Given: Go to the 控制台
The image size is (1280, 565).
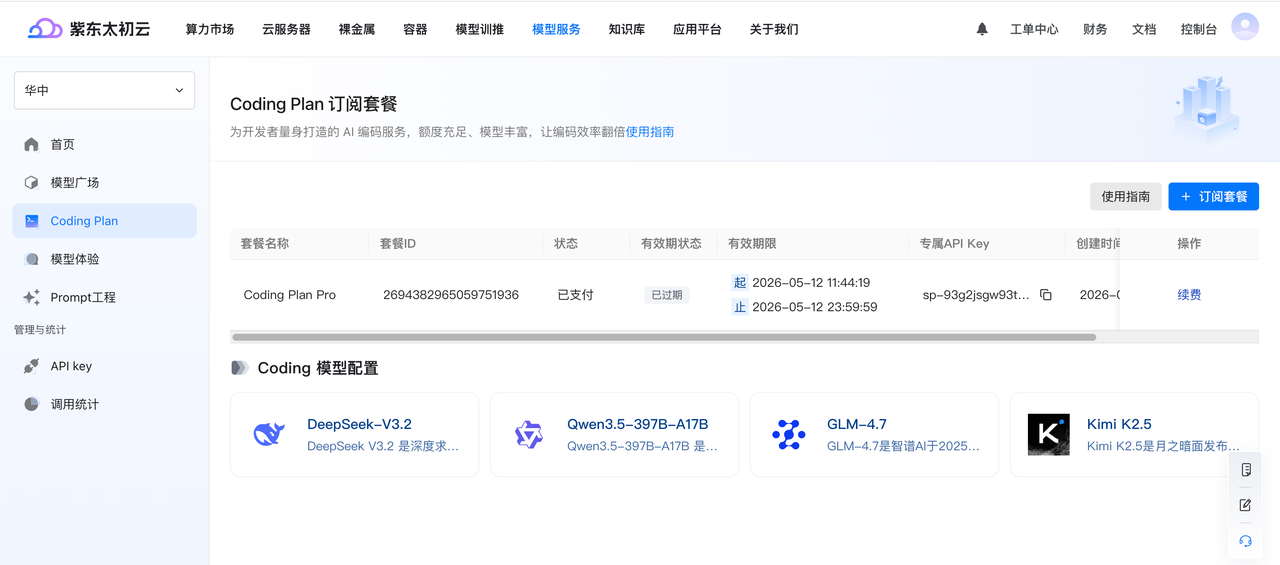Looking at the screenshot, I should coord(1199,29).
